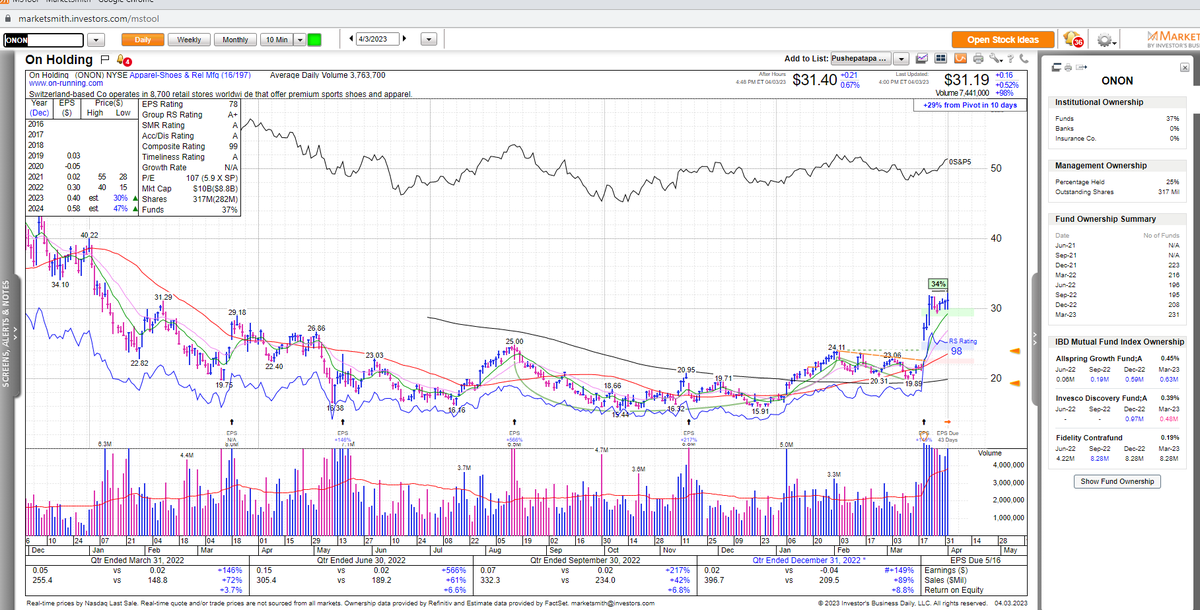
Task: Switch to the list/table view icon
Action: pyautogui.click(x=941, y=59)
